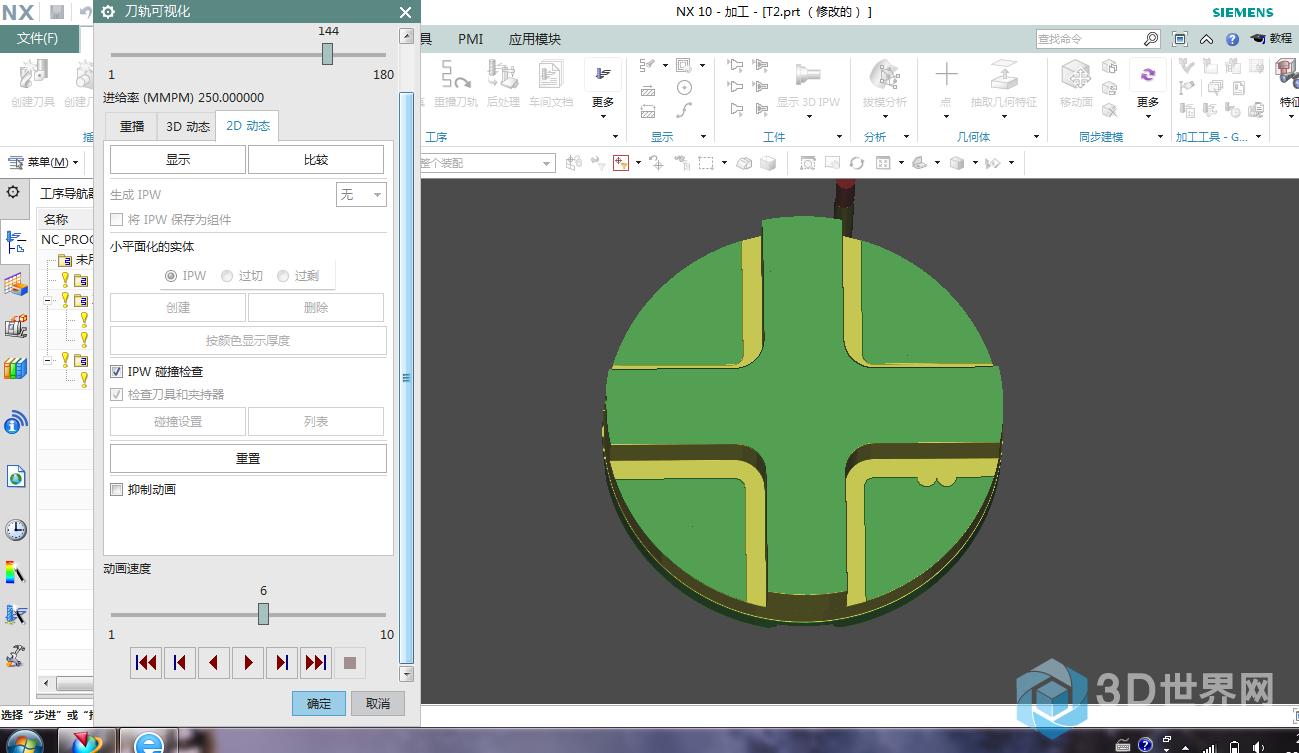Open the Windows Start button
Viewport: 1299px width, 753px height.
point(25,741)
